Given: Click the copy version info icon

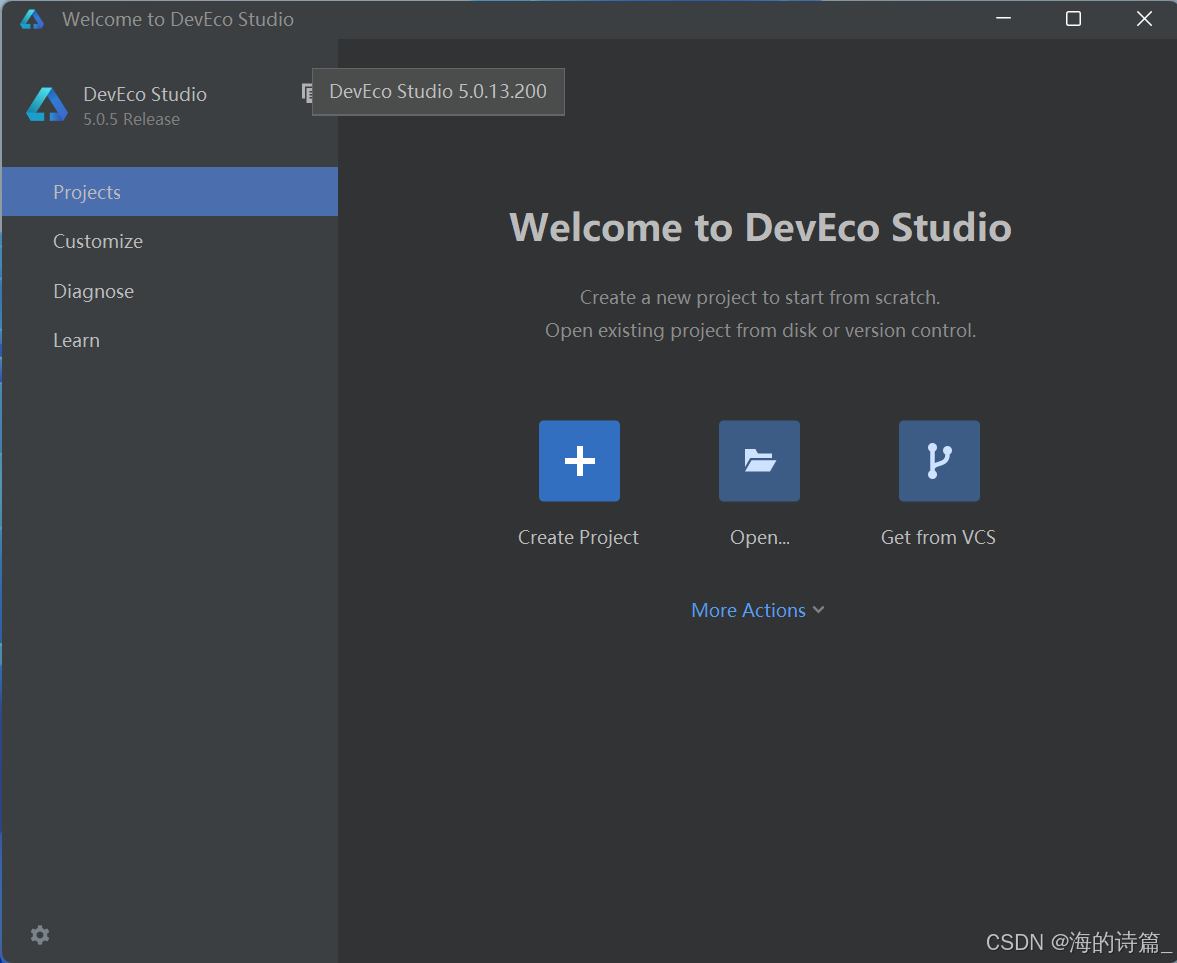Looking at the screenshot, I should (x=306, y=92).
